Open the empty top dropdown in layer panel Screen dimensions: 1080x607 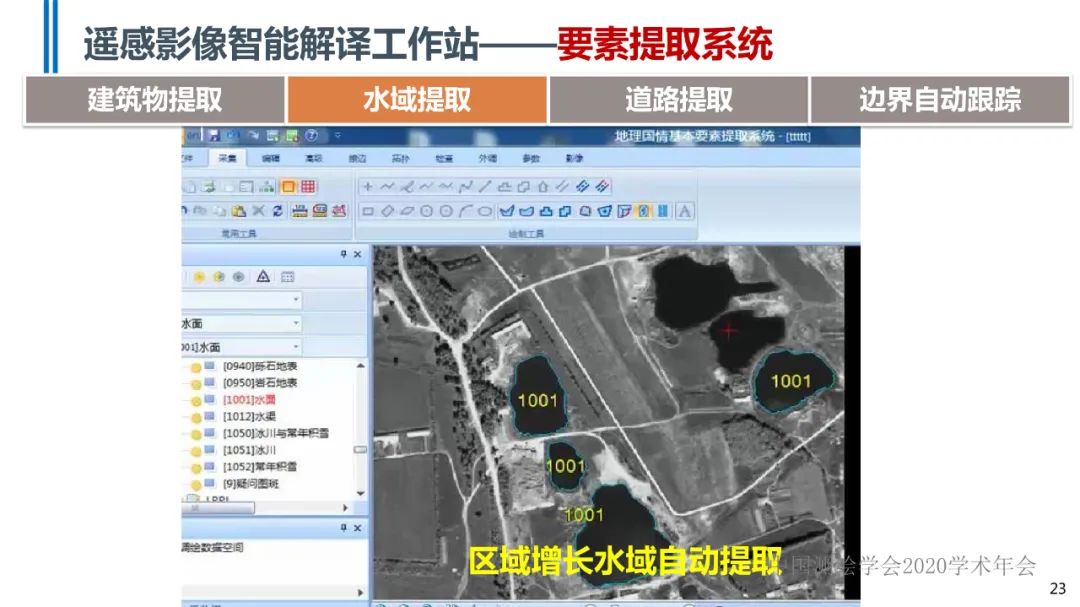click(x=296, y=300)
